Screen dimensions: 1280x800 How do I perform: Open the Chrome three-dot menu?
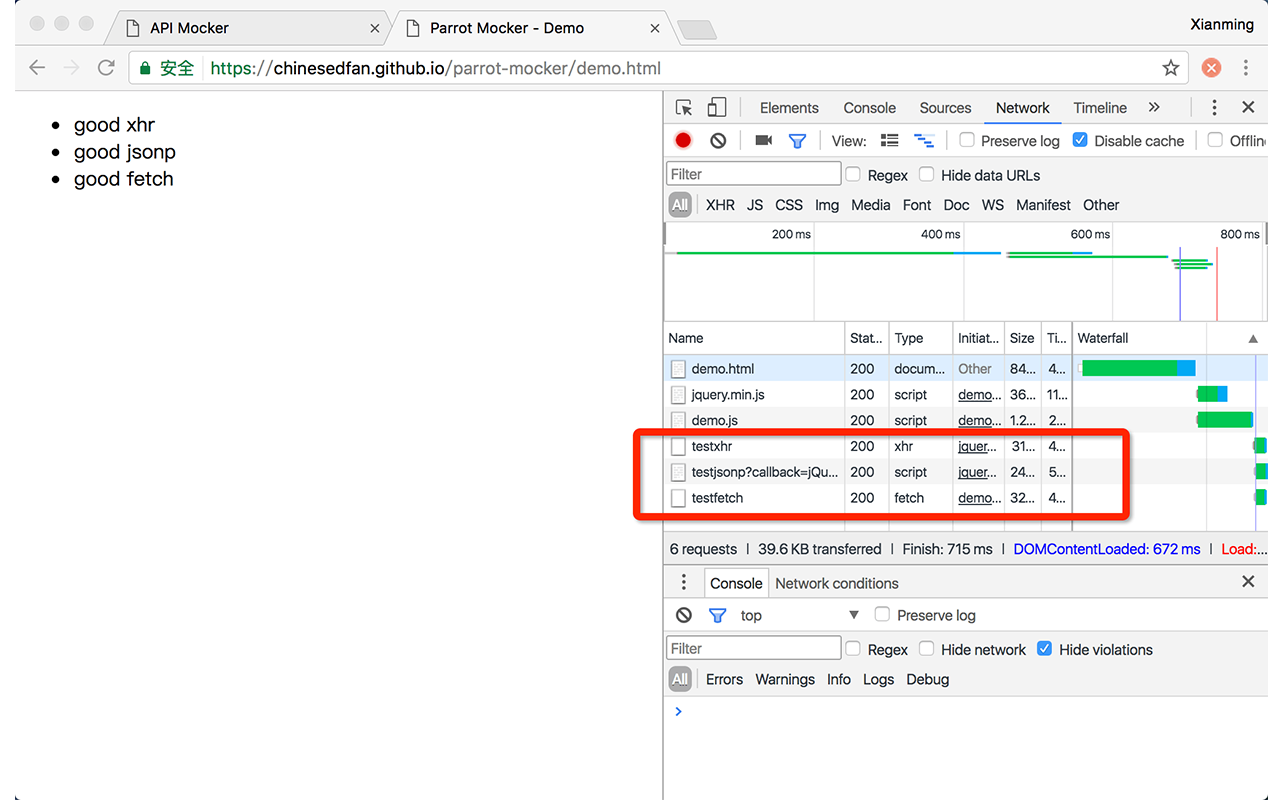pyautogui.click(x=1246, y=68)
